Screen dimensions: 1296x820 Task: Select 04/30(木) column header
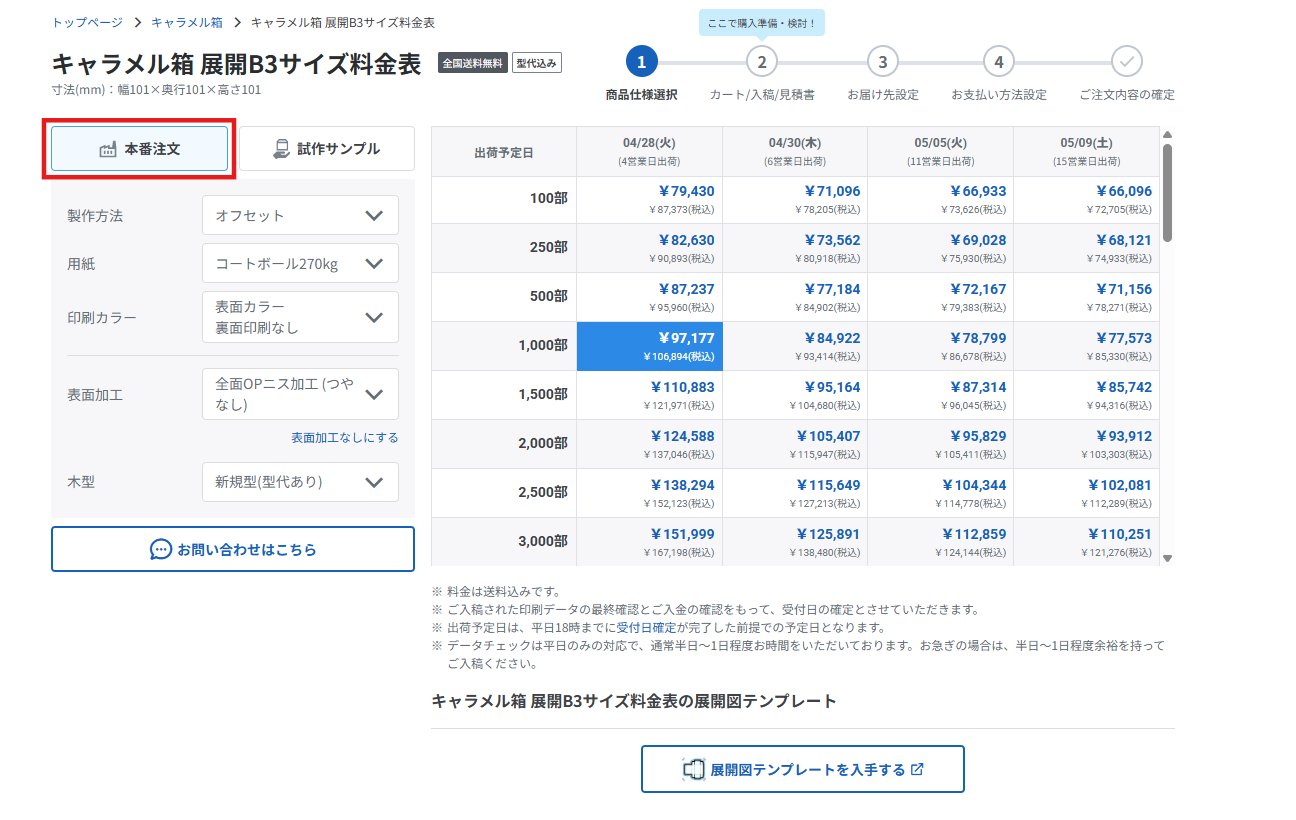(x=795, y=151)
